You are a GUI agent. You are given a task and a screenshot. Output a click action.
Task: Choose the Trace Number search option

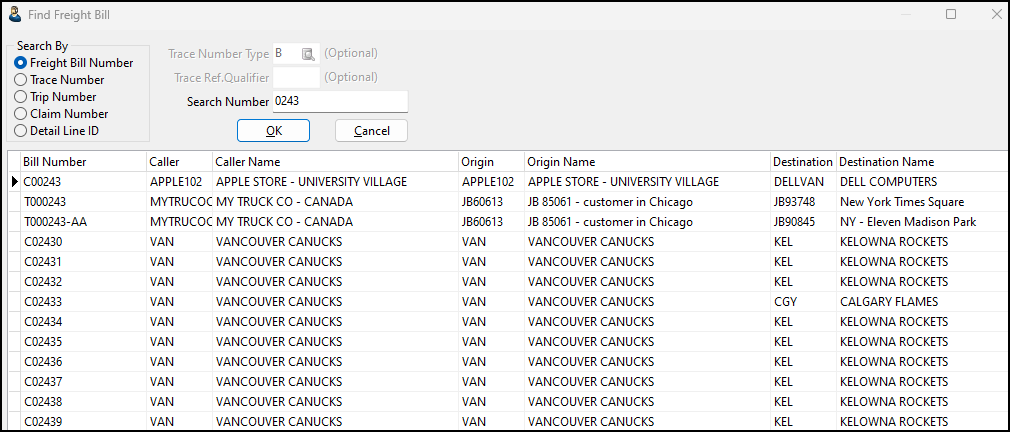pyautogui.click(x=20, y=80)
